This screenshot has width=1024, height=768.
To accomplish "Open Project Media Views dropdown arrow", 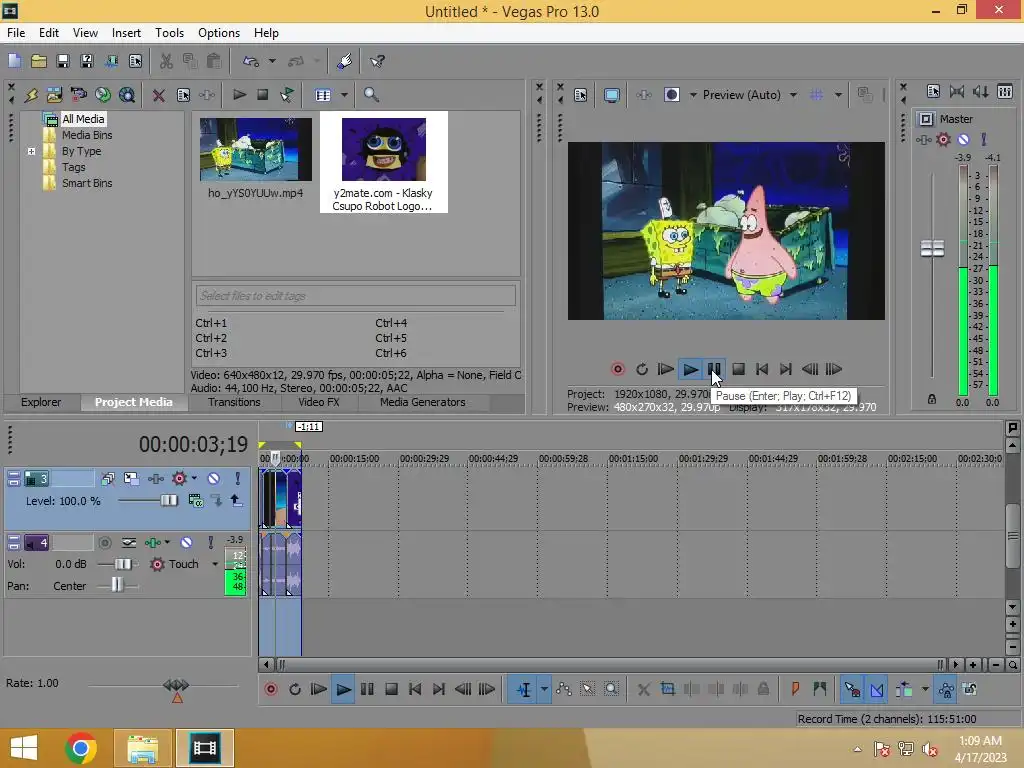I will pos(344,95).
